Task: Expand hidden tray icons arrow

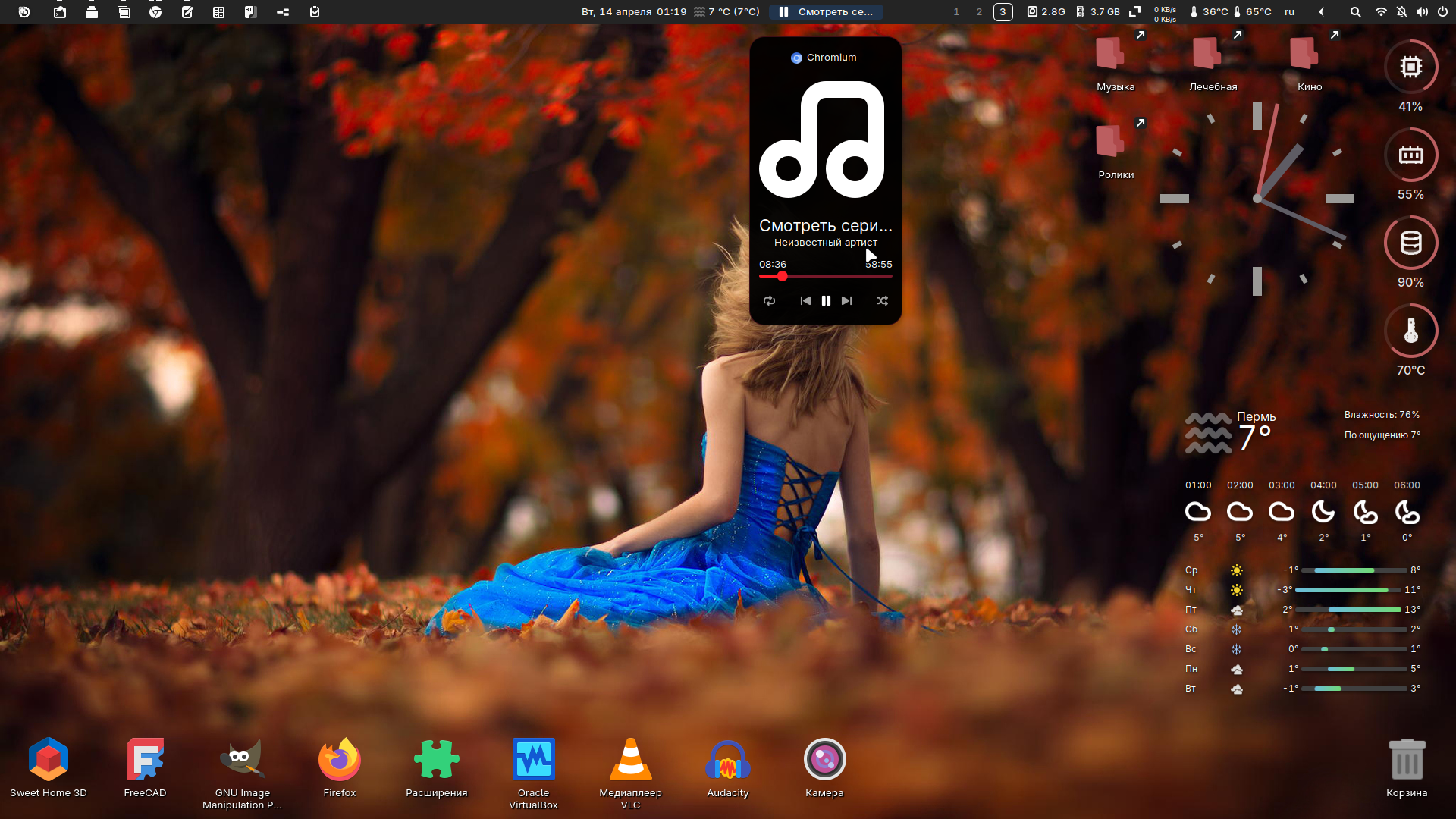Action: [x=1321, y=11]
